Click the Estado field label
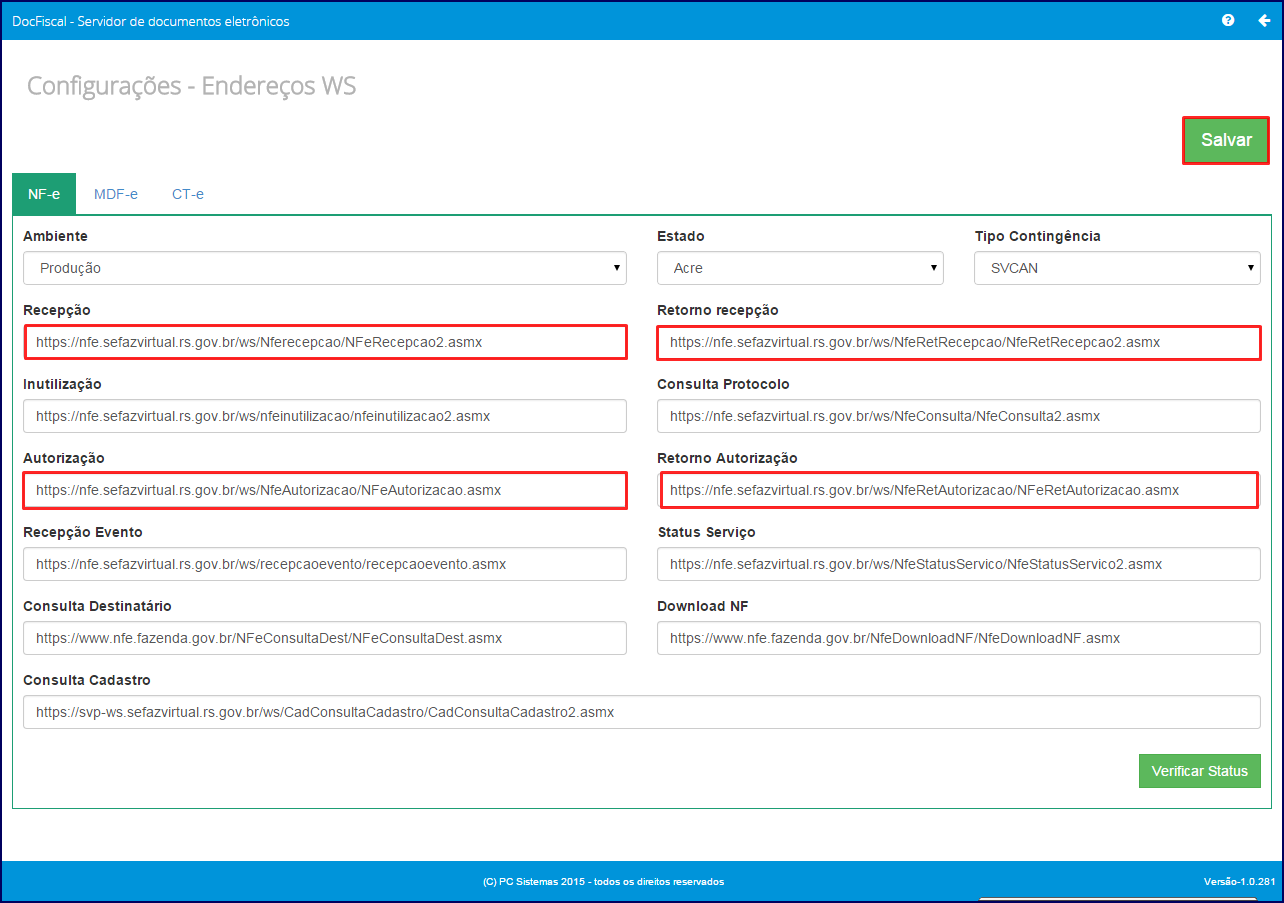This screenshot has width=1284, height=903. (x=681, y=236)
